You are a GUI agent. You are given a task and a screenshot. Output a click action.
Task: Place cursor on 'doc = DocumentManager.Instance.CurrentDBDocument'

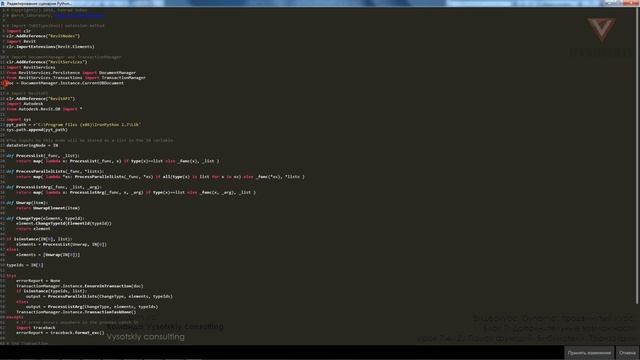click(x=65, y=83)
